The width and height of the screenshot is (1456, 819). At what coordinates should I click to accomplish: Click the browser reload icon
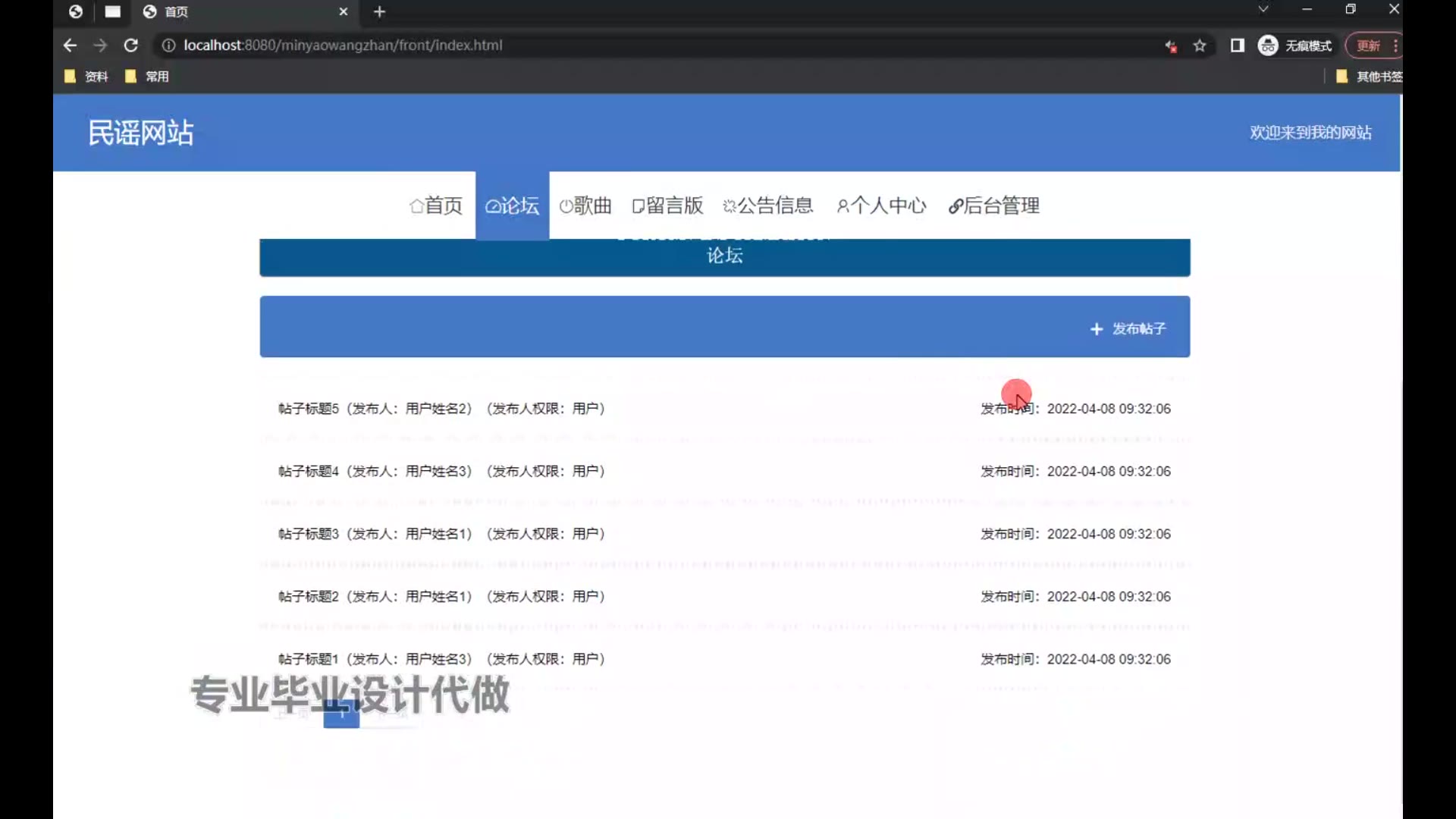[130, 45]
